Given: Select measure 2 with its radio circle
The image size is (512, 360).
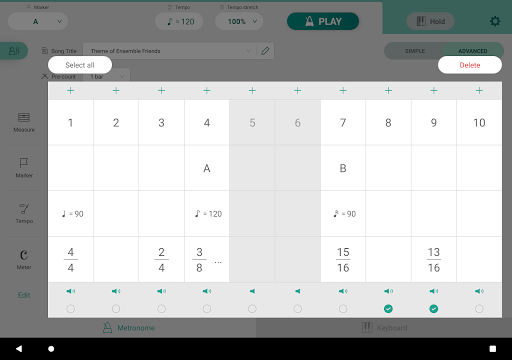Looking at the screenshot, I should click(116, 309).
